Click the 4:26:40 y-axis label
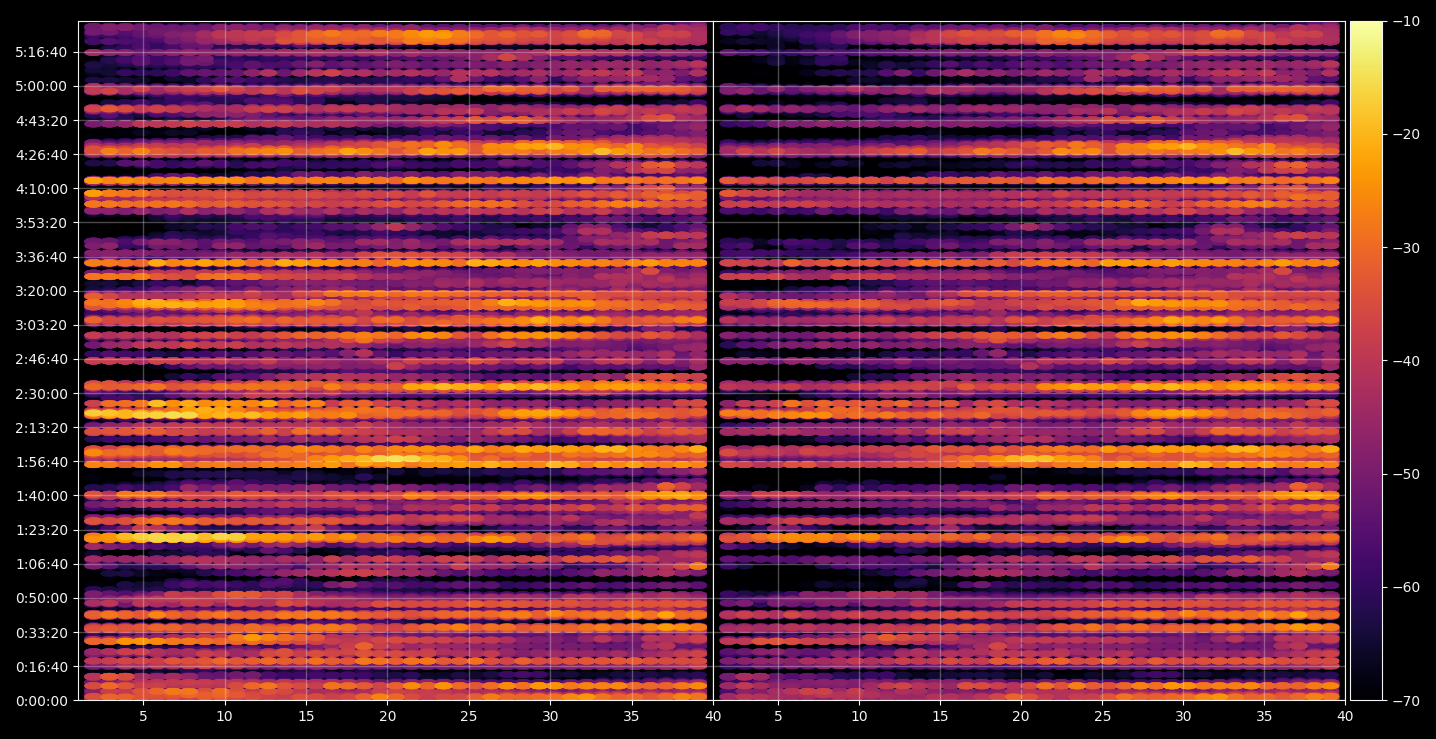The width and height of the screenshot is (1436, 739). pyautogui.click(x=41, y=155)
